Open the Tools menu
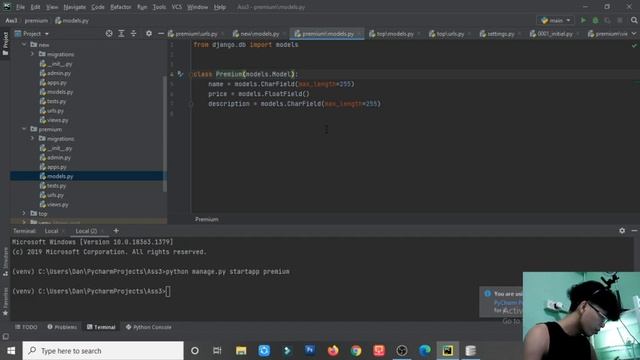 click(159, 7)
